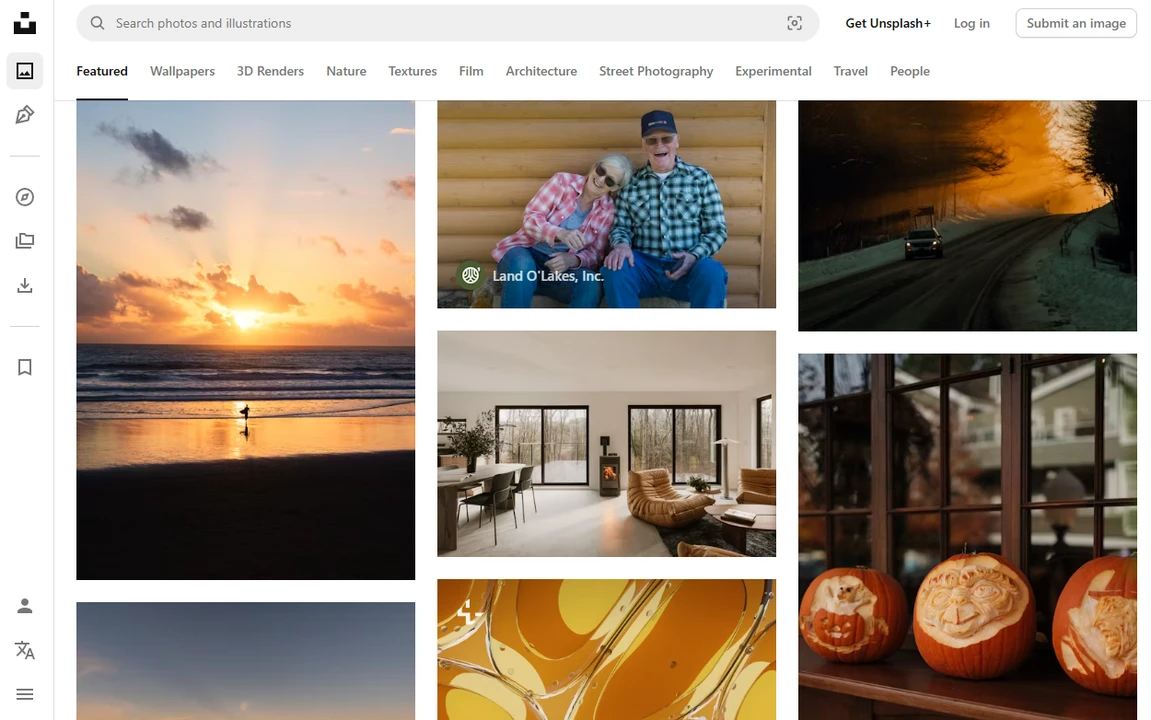Screen dimensions: 1151x720
Task: Open Downloads from the sidebar
Action: click(24, 285)
